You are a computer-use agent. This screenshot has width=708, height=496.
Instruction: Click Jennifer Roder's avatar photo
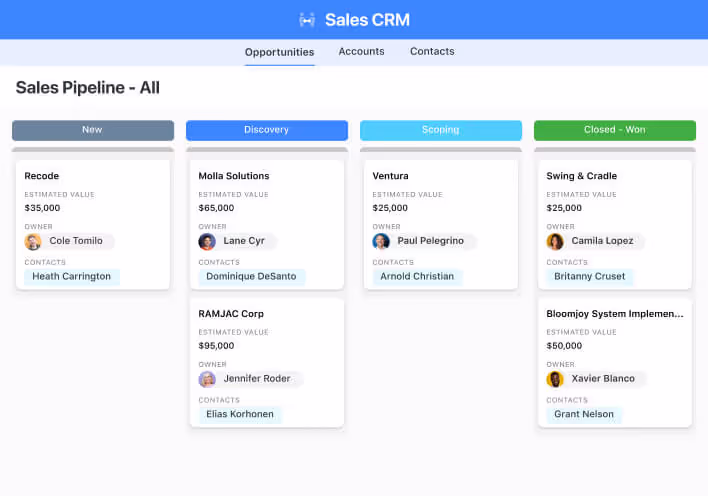(x=207, y=379)
